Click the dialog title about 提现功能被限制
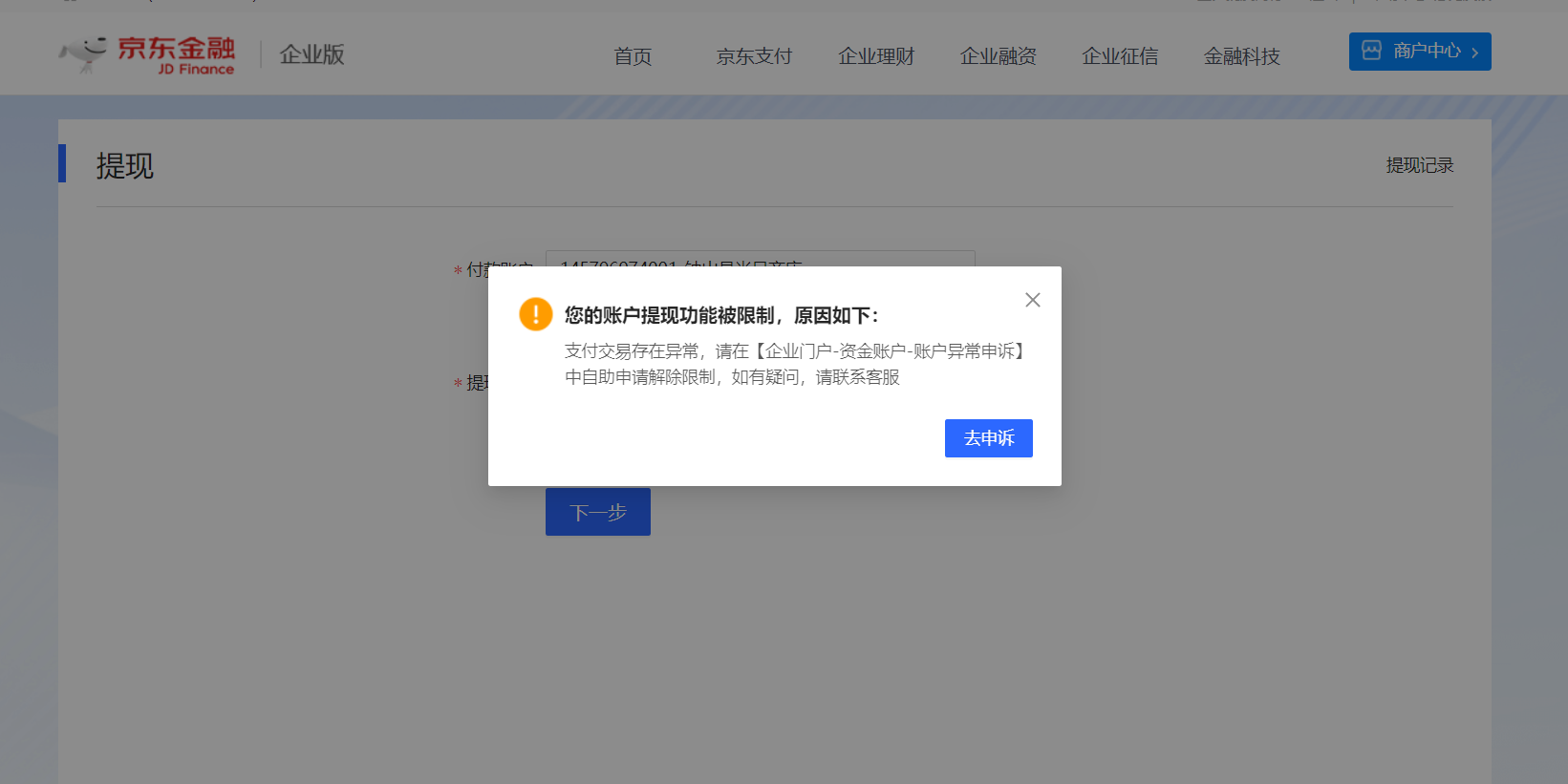Image resolution: width=1568 pixels, height=784 pixels. (720, 315)
